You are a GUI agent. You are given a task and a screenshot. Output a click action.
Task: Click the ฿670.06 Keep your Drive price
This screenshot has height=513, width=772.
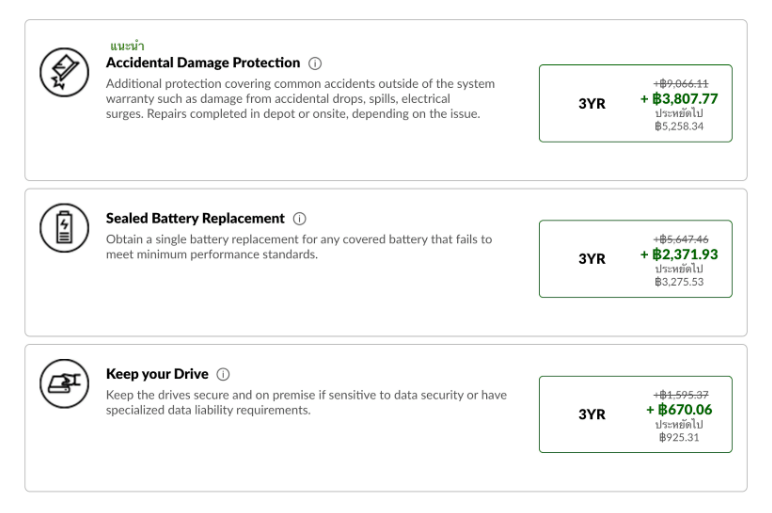(679, 410)
